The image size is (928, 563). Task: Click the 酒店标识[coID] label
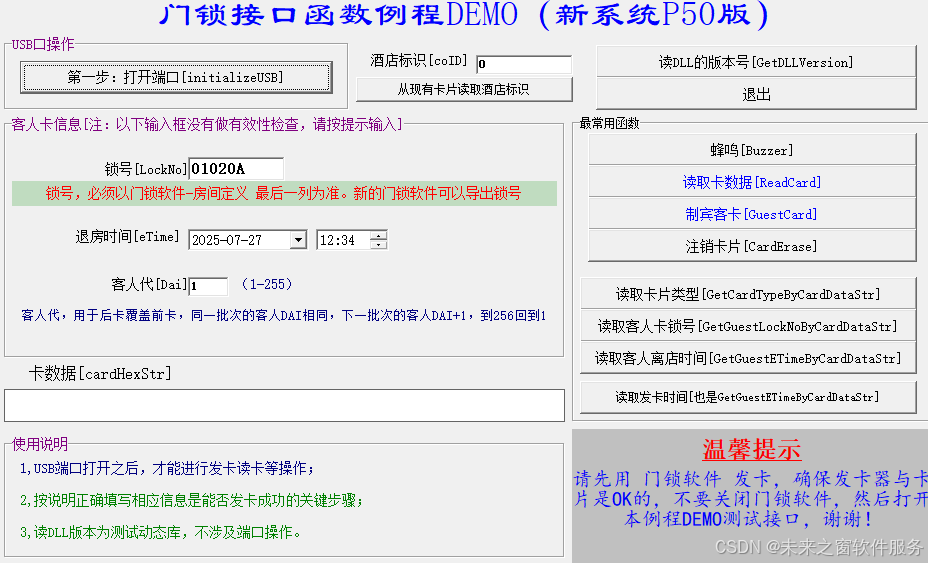418,60
